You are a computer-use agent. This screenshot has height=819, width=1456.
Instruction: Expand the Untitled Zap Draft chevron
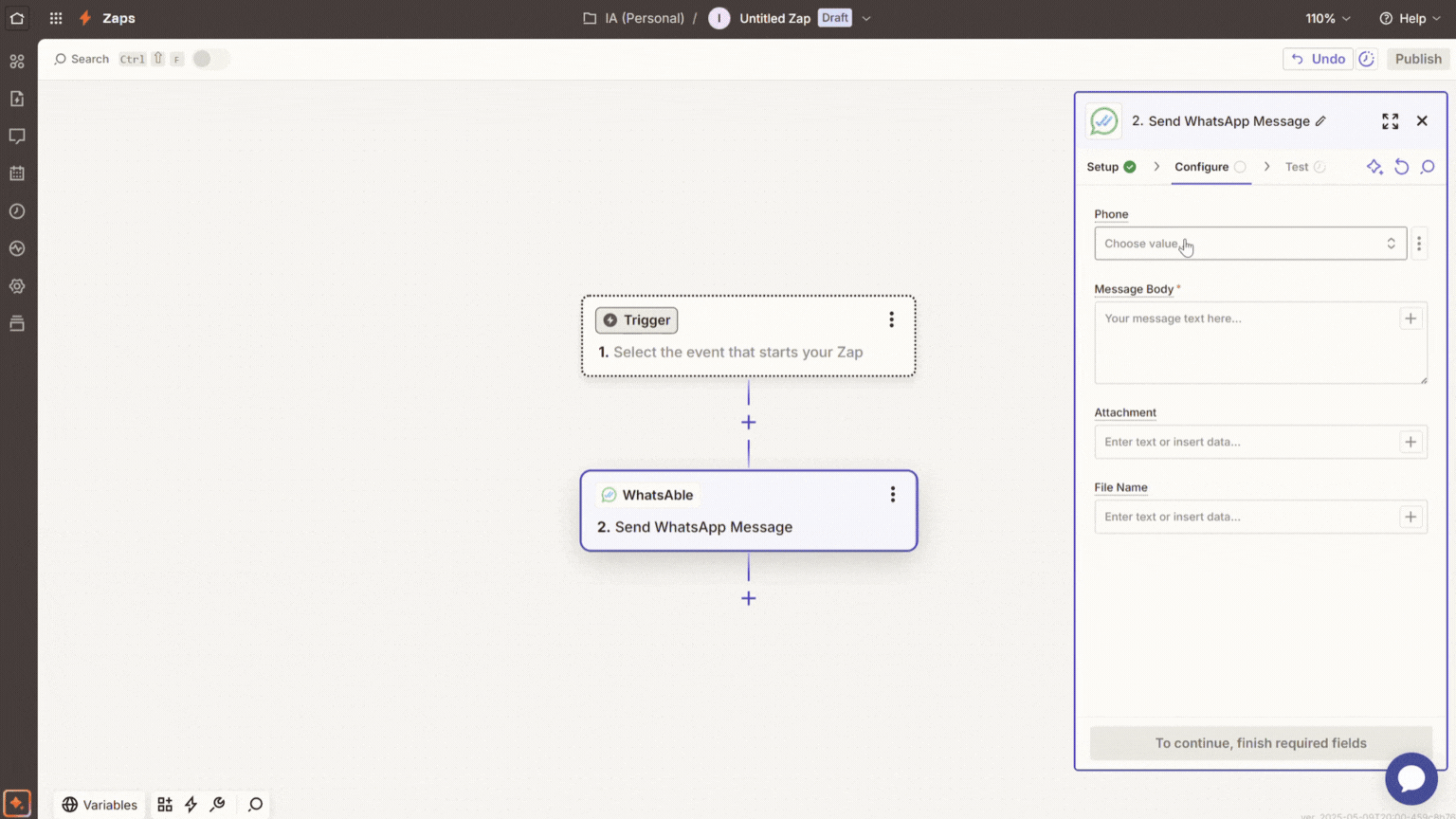pos(866,18)
